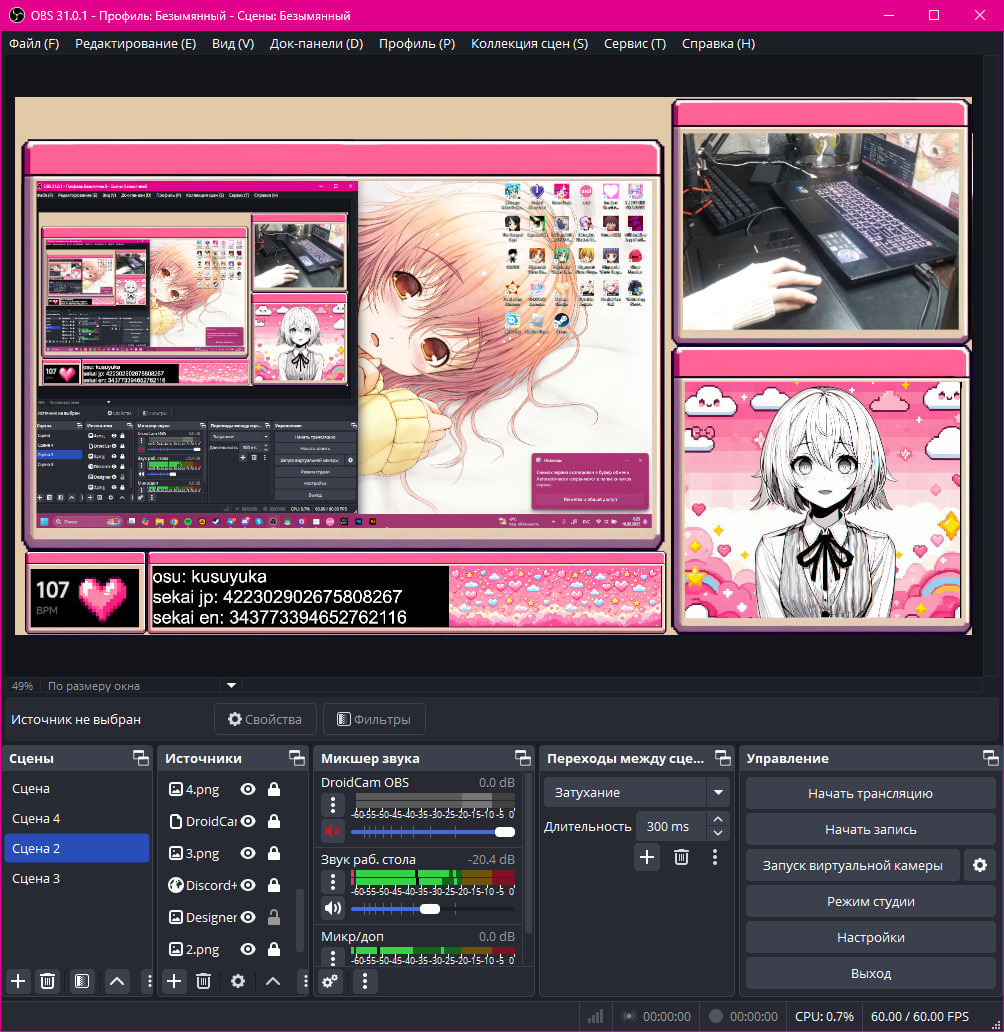This screenshot has height=1032, width=1004.
Task: Open Звук раб. стола audio options menu
Action: click(x=333, y=881)
